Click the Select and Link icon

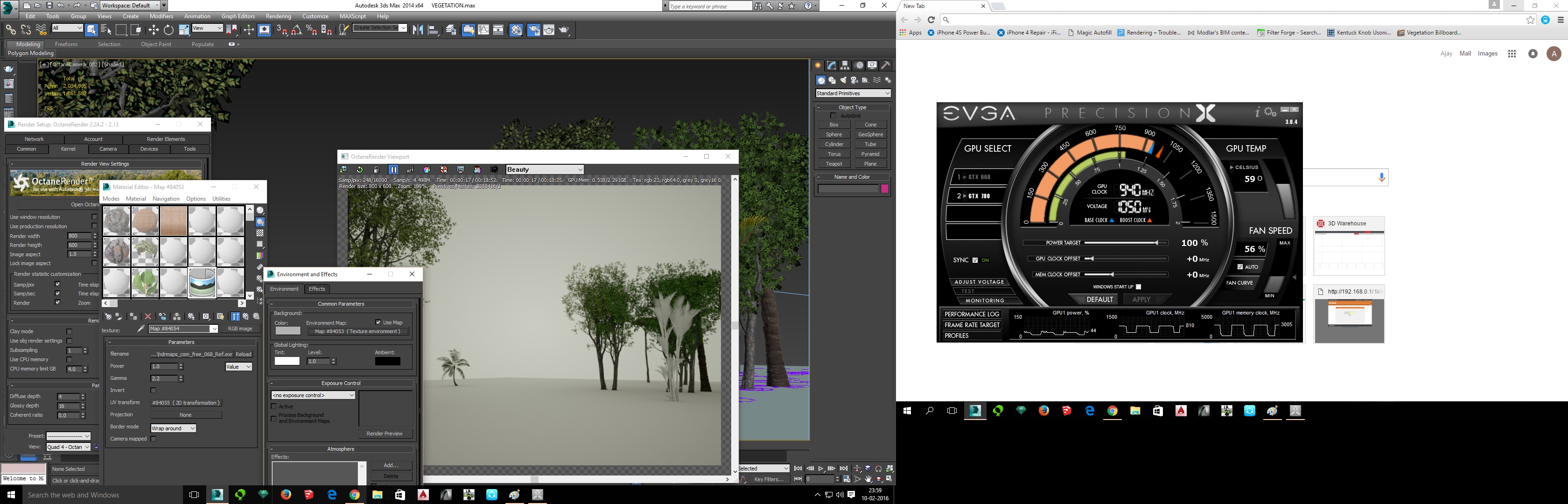tap(10, 29)
